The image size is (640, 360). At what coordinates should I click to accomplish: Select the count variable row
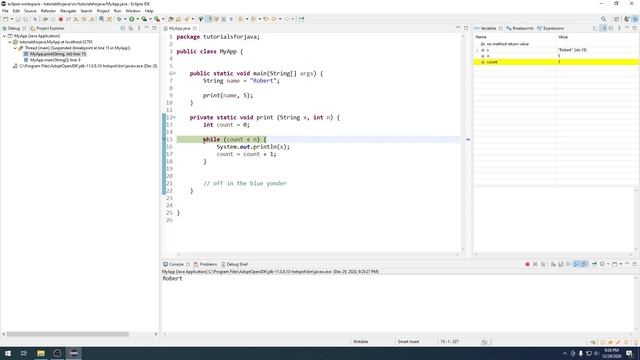[x=556, y=62]
